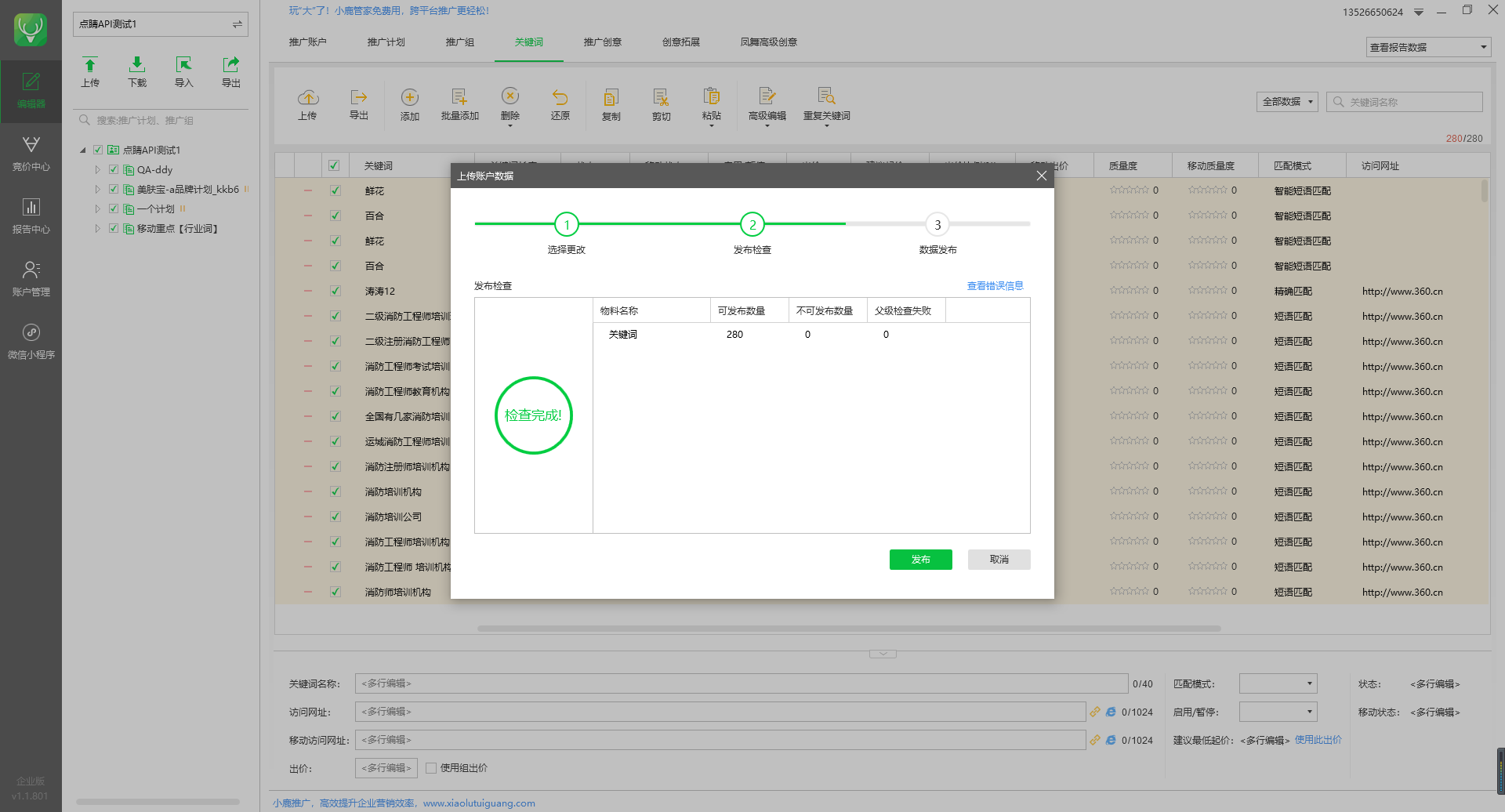Image resolution: width=1505 pixels, height=812 pixels.
Task: Switch to the 推广组 tab
Action: (x=460, y=42)
